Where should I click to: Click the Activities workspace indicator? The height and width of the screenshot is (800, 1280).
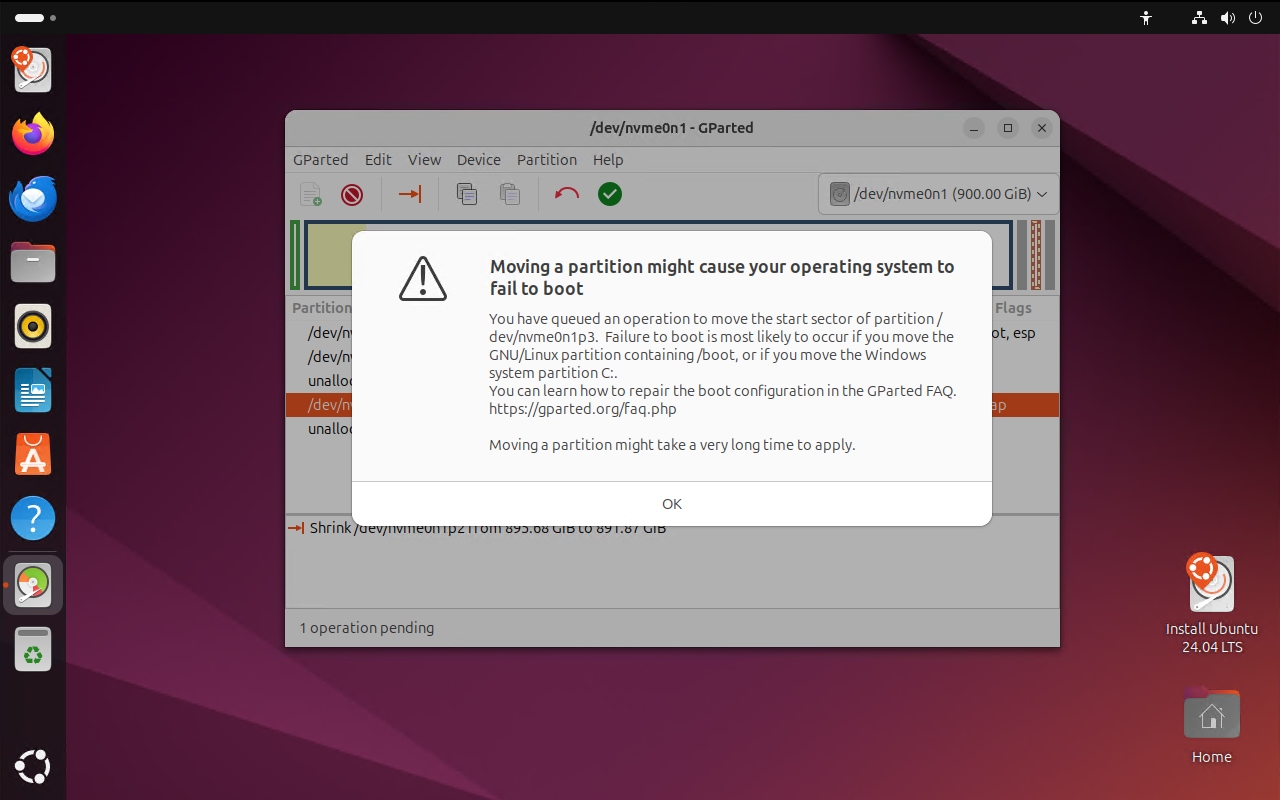(x=36, y=17)
